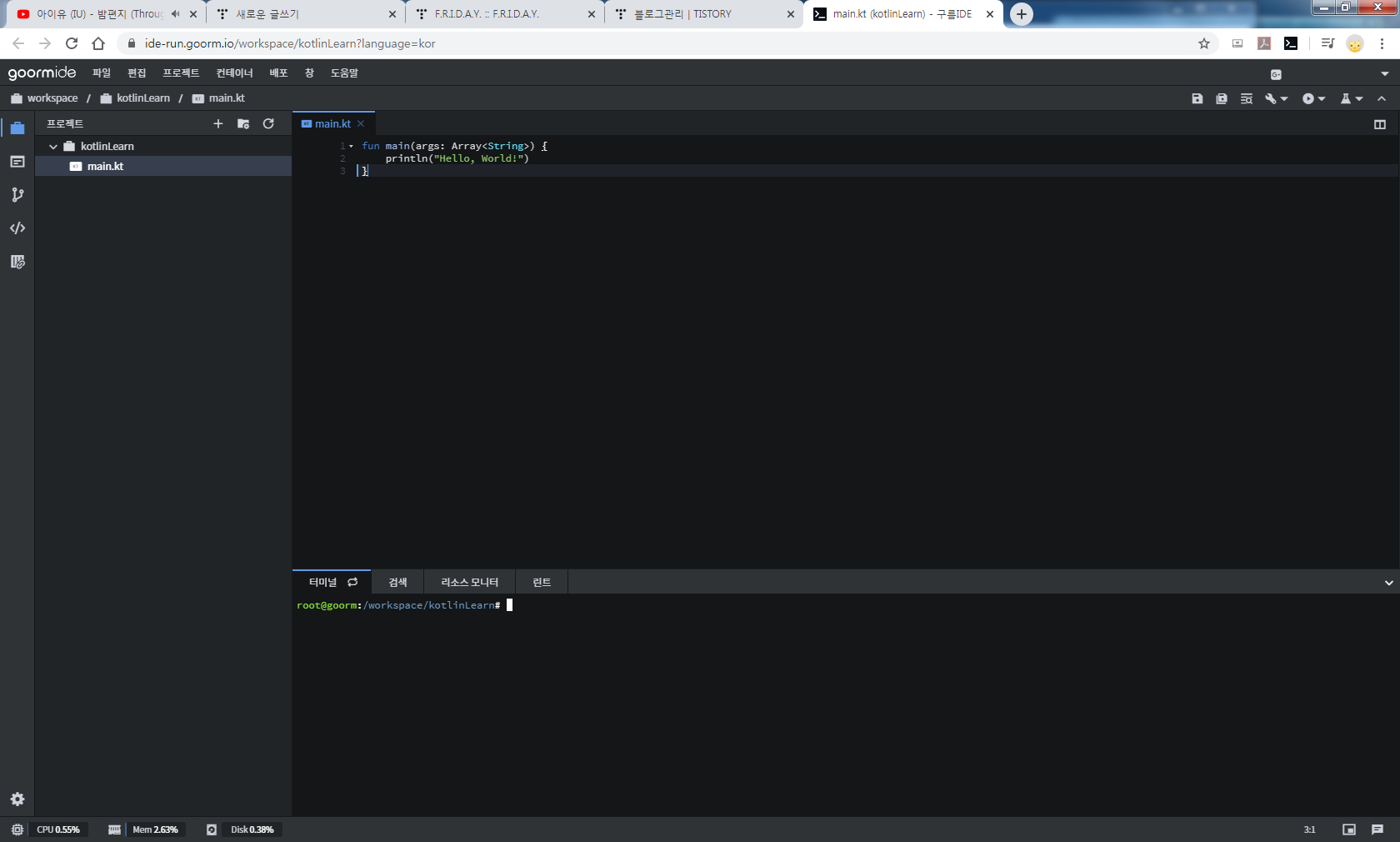Click the CPU chip status icon
This screenshot has width=1400, height=842.
tap(17, 829)
